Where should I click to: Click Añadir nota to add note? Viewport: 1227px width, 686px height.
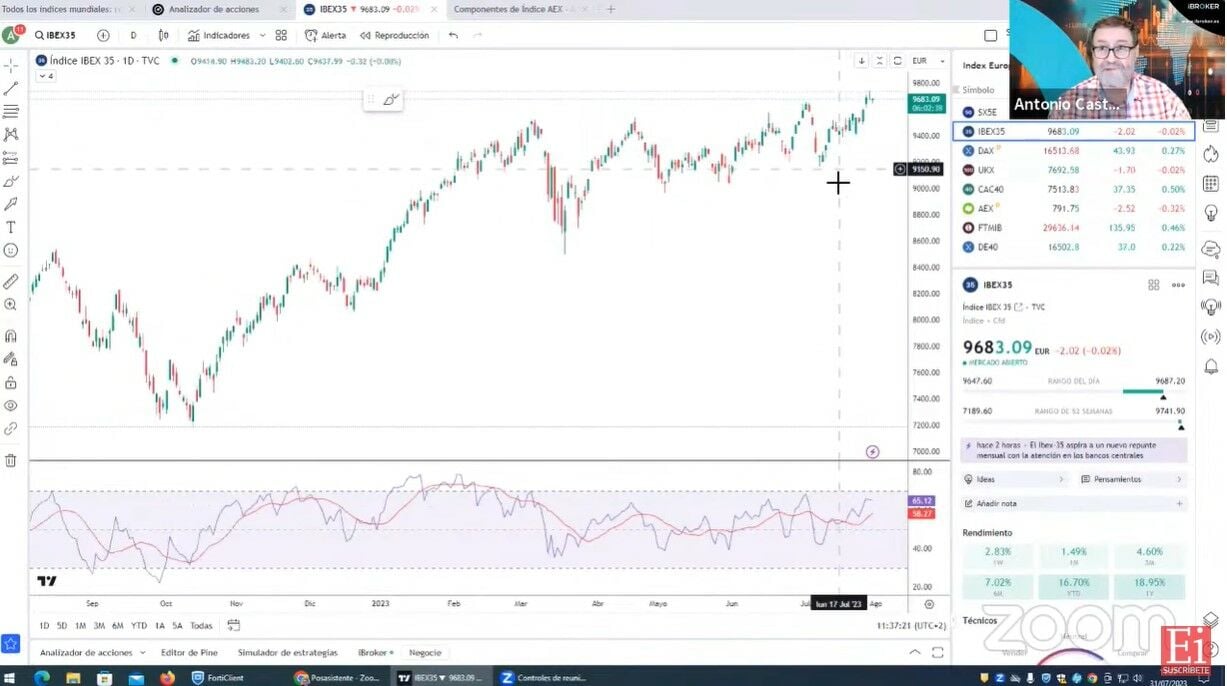(x=1073, y=503)
